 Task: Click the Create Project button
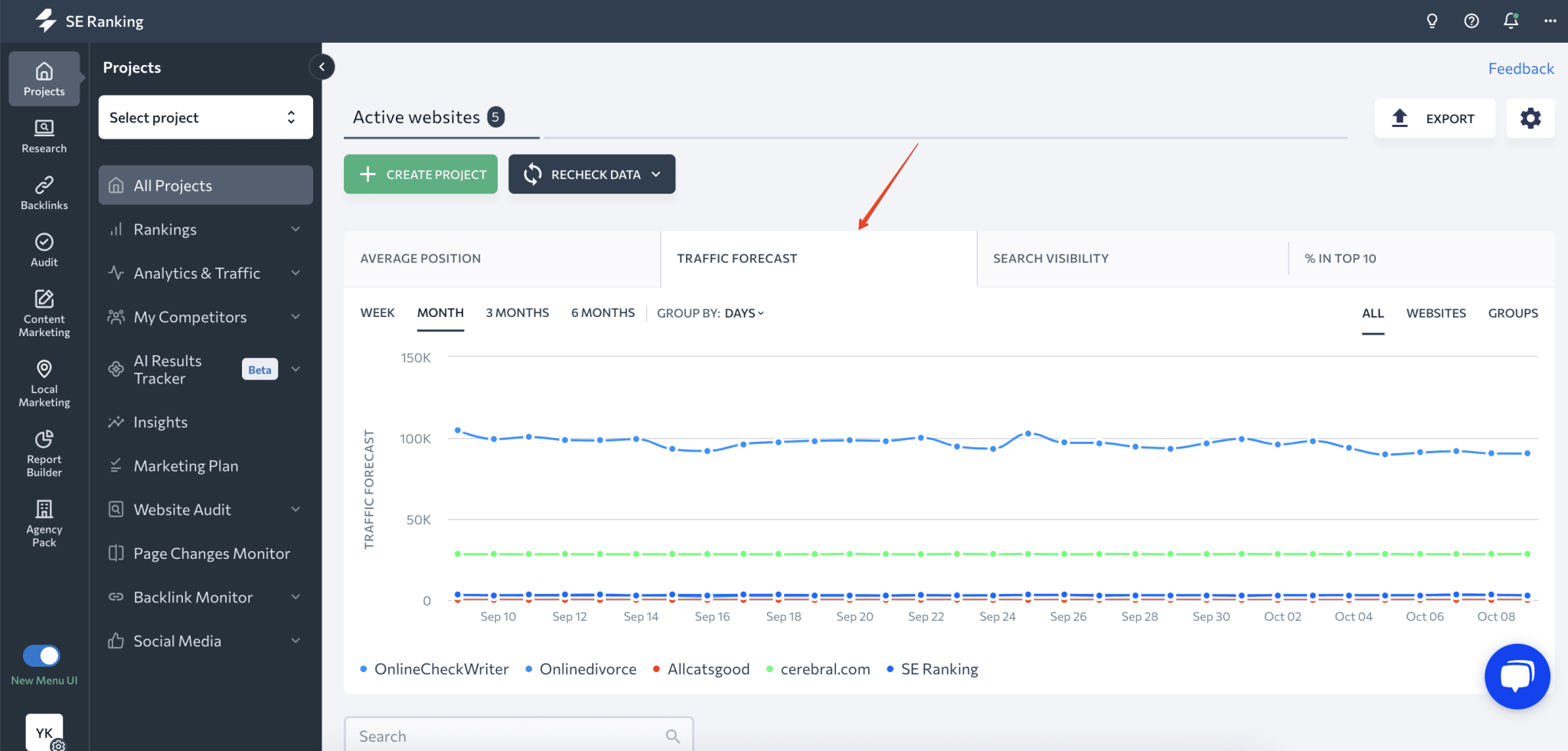(x=420, y=174)
